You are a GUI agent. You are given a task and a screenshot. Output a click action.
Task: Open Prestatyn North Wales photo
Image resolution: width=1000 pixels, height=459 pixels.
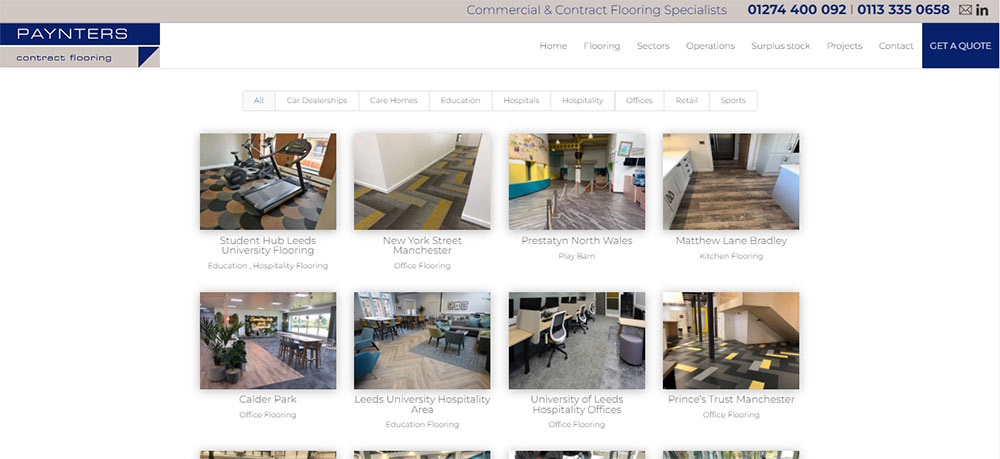click(577, 182)
